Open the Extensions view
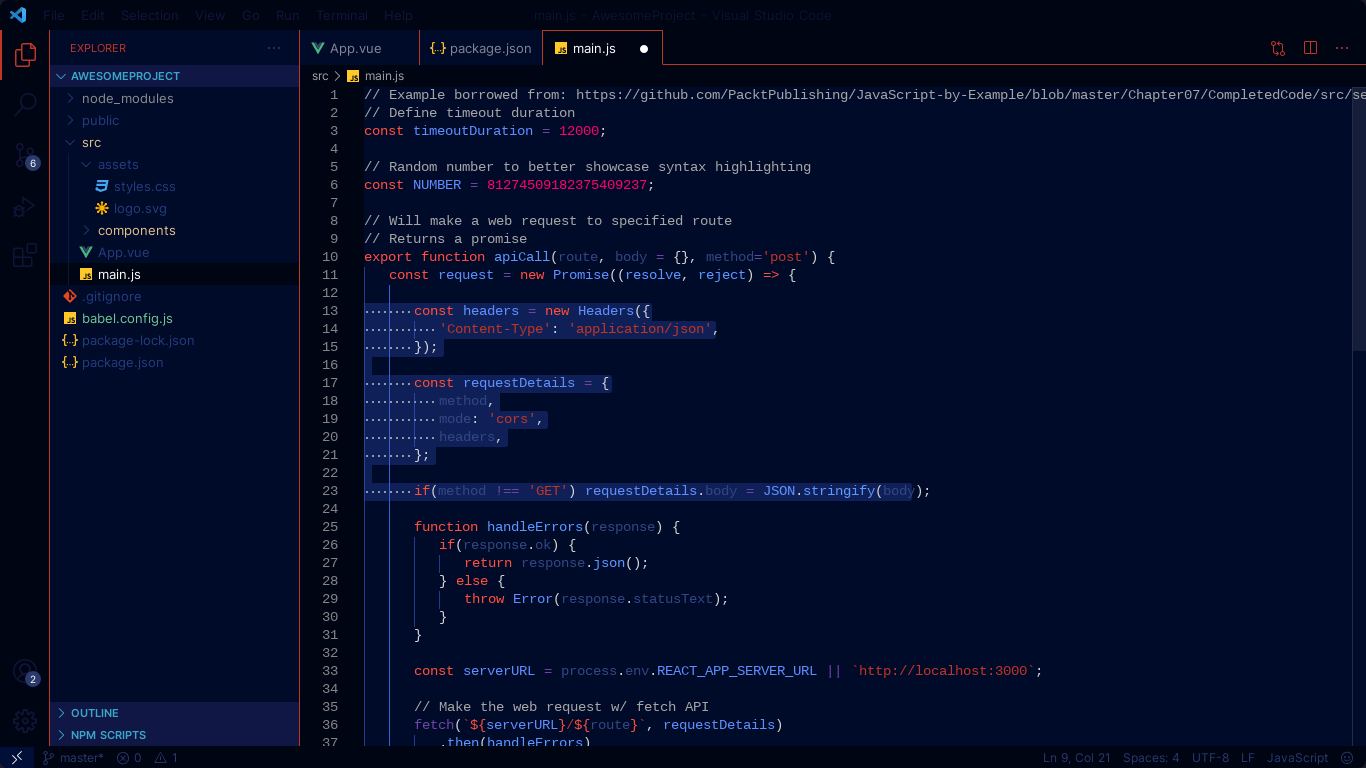This screenshot has width=1366, height=768. pyautogui.click(x=25, y=255)
